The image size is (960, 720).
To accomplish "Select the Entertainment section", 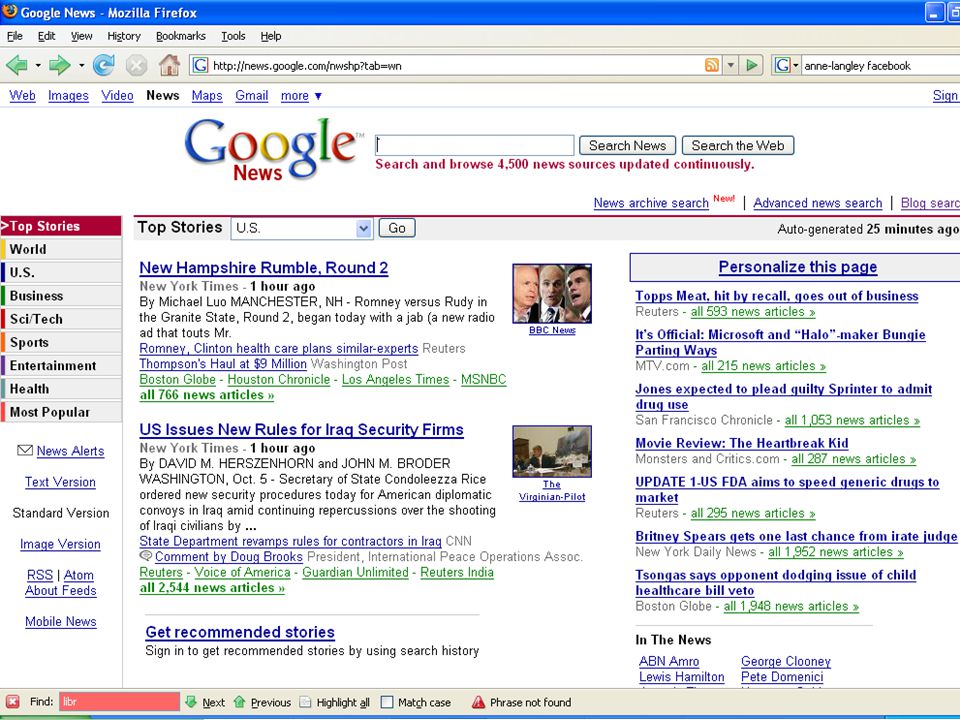I will point(61,366).
